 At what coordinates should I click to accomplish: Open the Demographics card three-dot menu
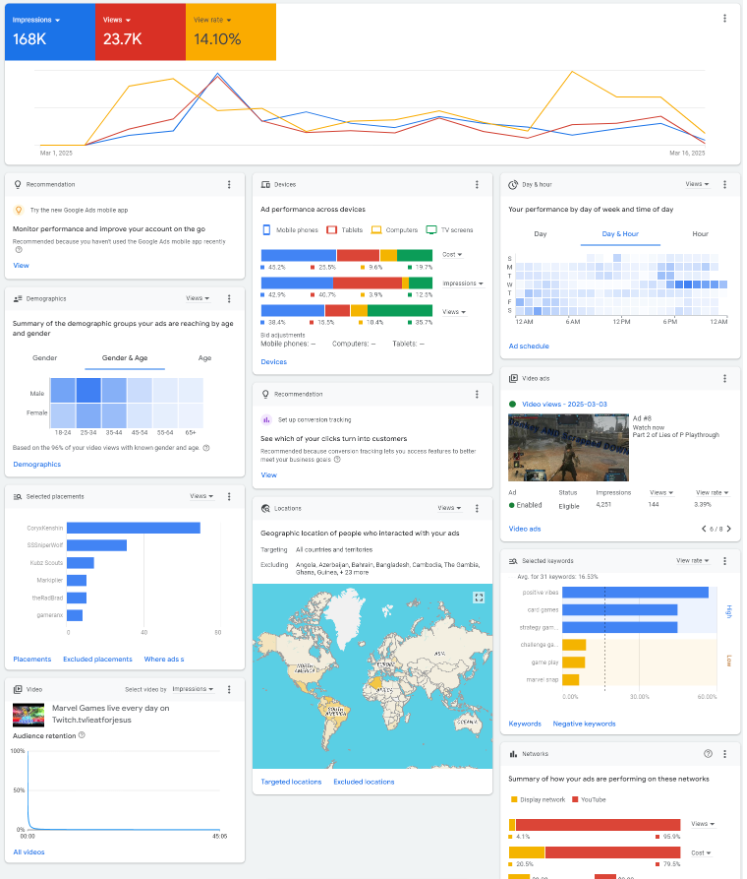(x=229, y=298)
